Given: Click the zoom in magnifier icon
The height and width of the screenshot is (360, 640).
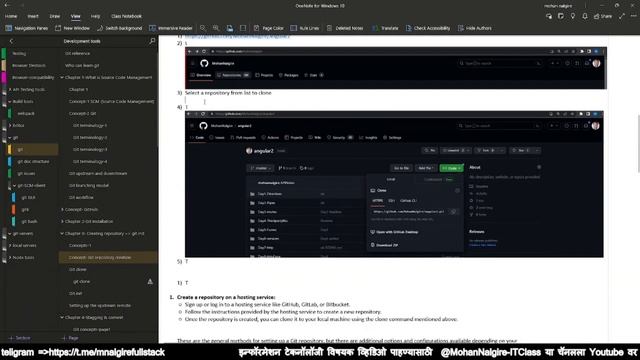Looking at the screenshot, I should point(216,28).
